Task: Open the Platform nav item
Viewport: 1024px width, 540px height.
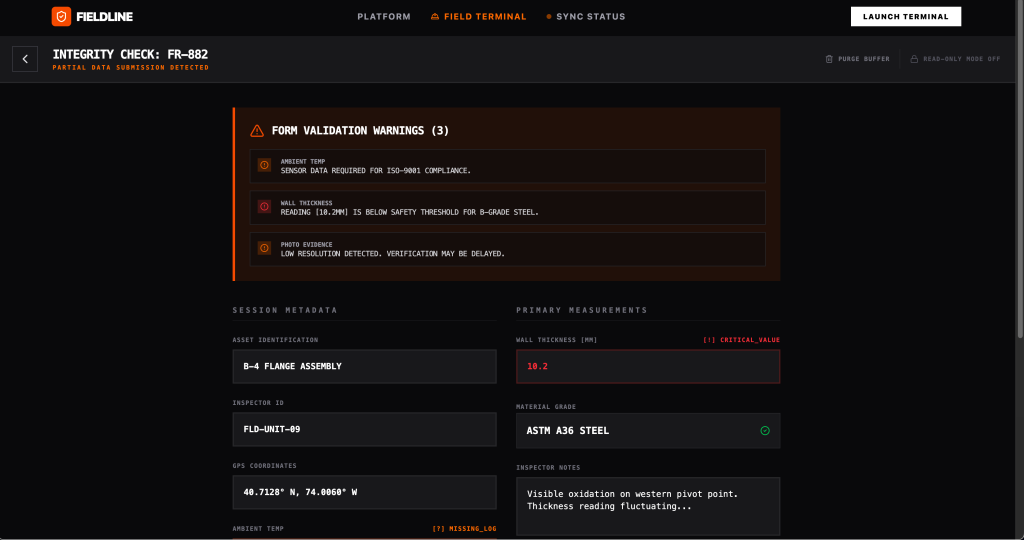Action: pos(384,17)
